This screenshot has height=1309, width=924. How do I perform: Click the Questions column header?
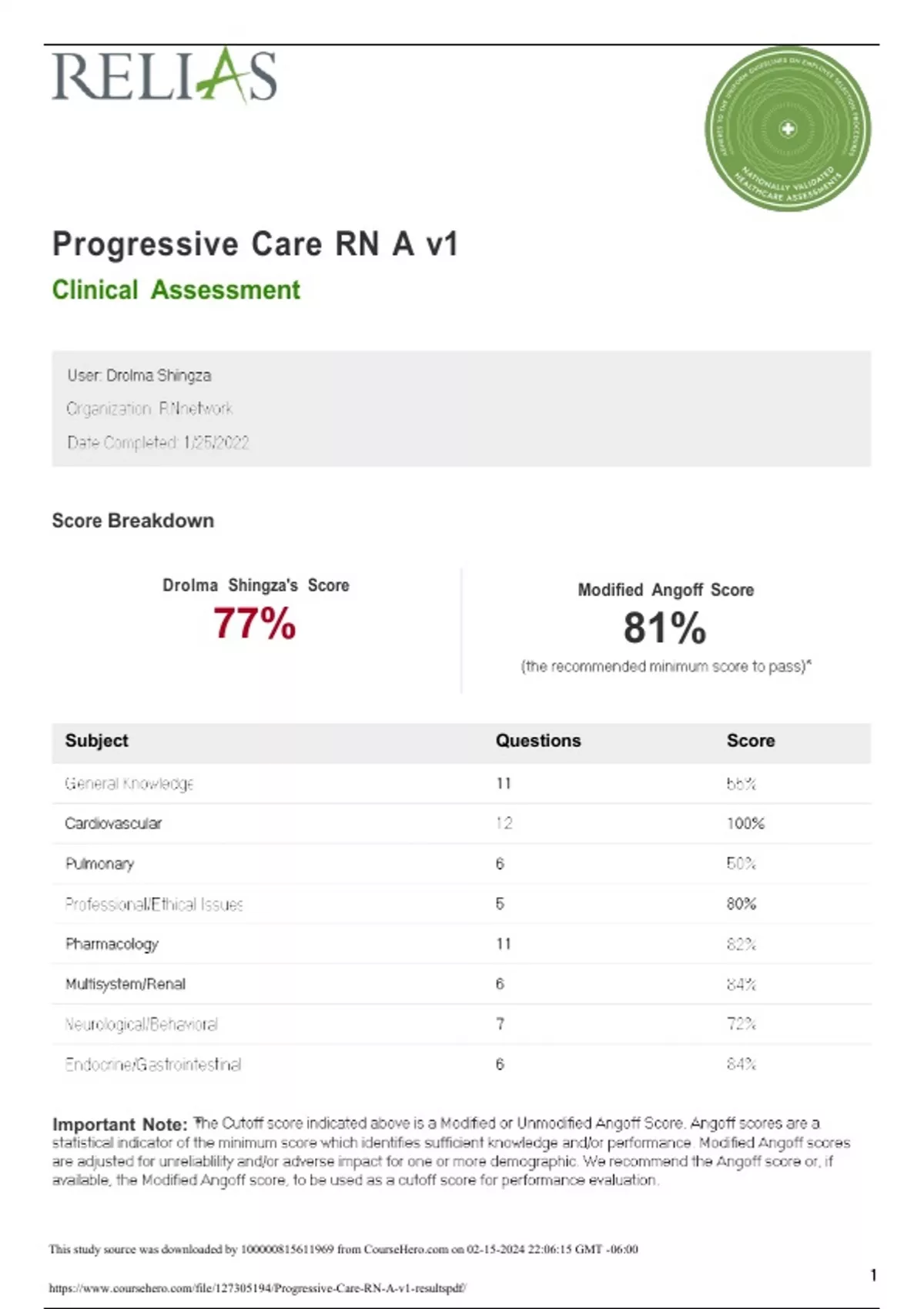[x=537, y=741]
